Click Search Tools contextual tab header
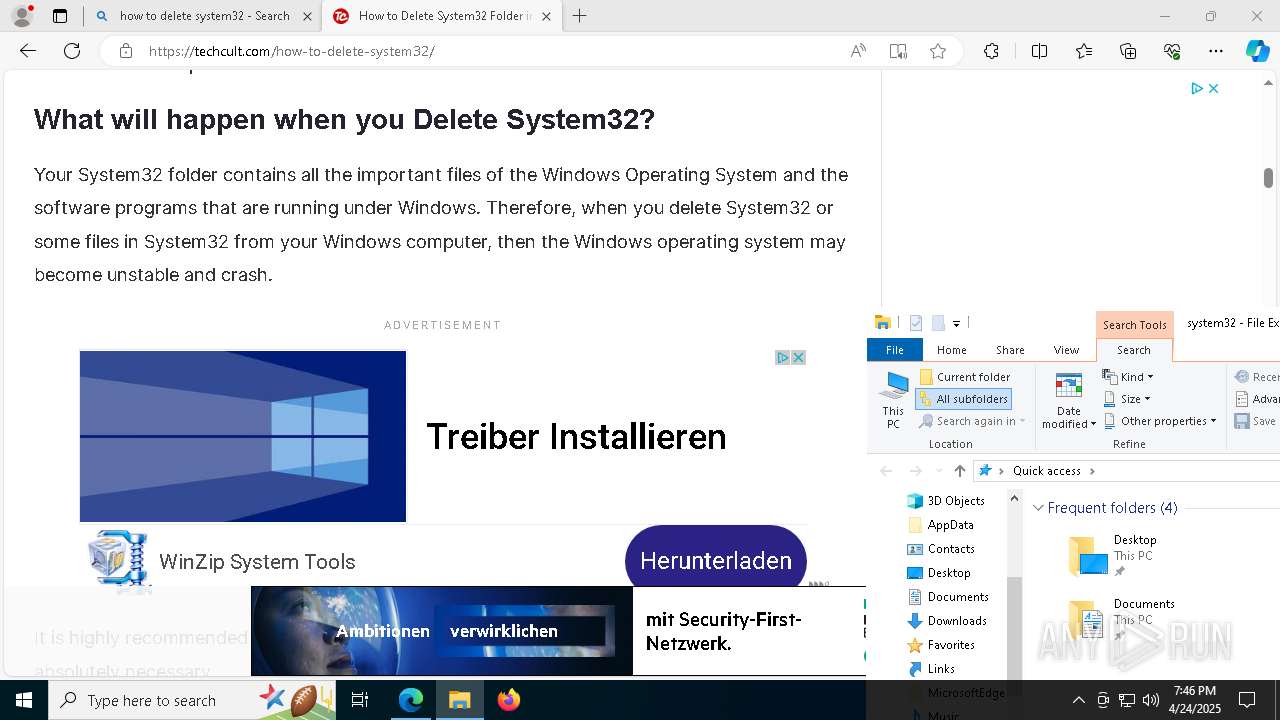Viewport: 1280px width, 720px height. pos(1134,325)
